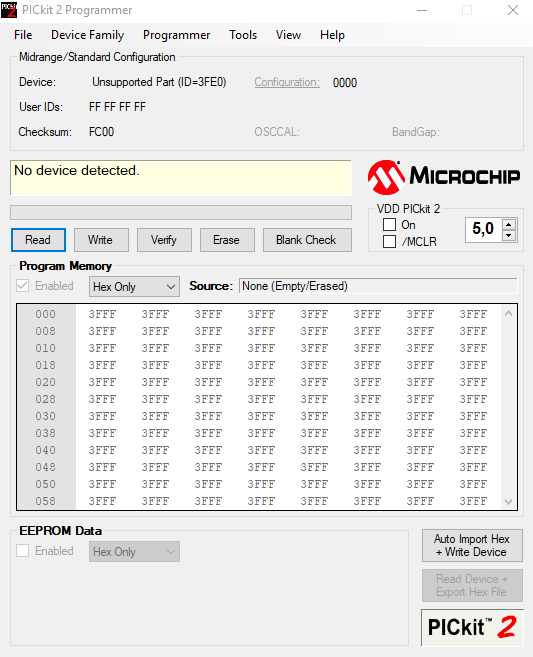The image size is (533, 657).
Task: Click the Erase button
Action: tap(227, 240)
